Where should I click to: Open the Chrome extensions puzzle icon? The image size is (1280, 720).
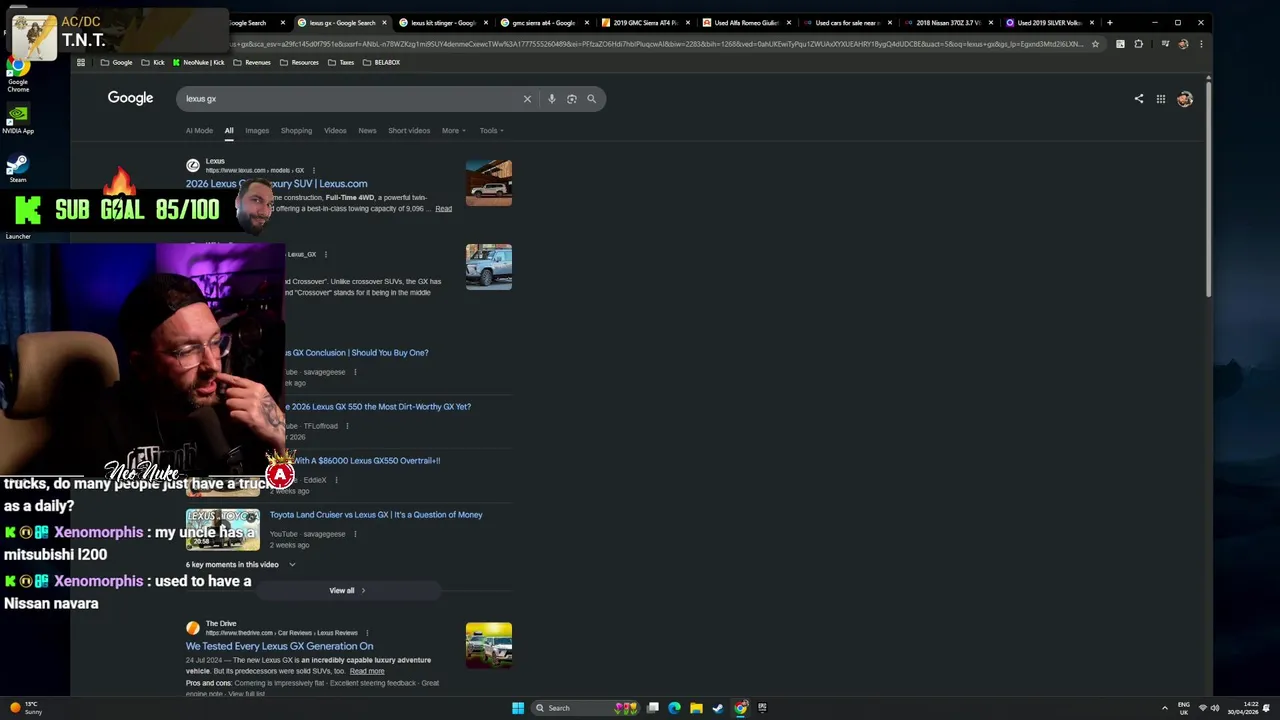click(1138, 44)
